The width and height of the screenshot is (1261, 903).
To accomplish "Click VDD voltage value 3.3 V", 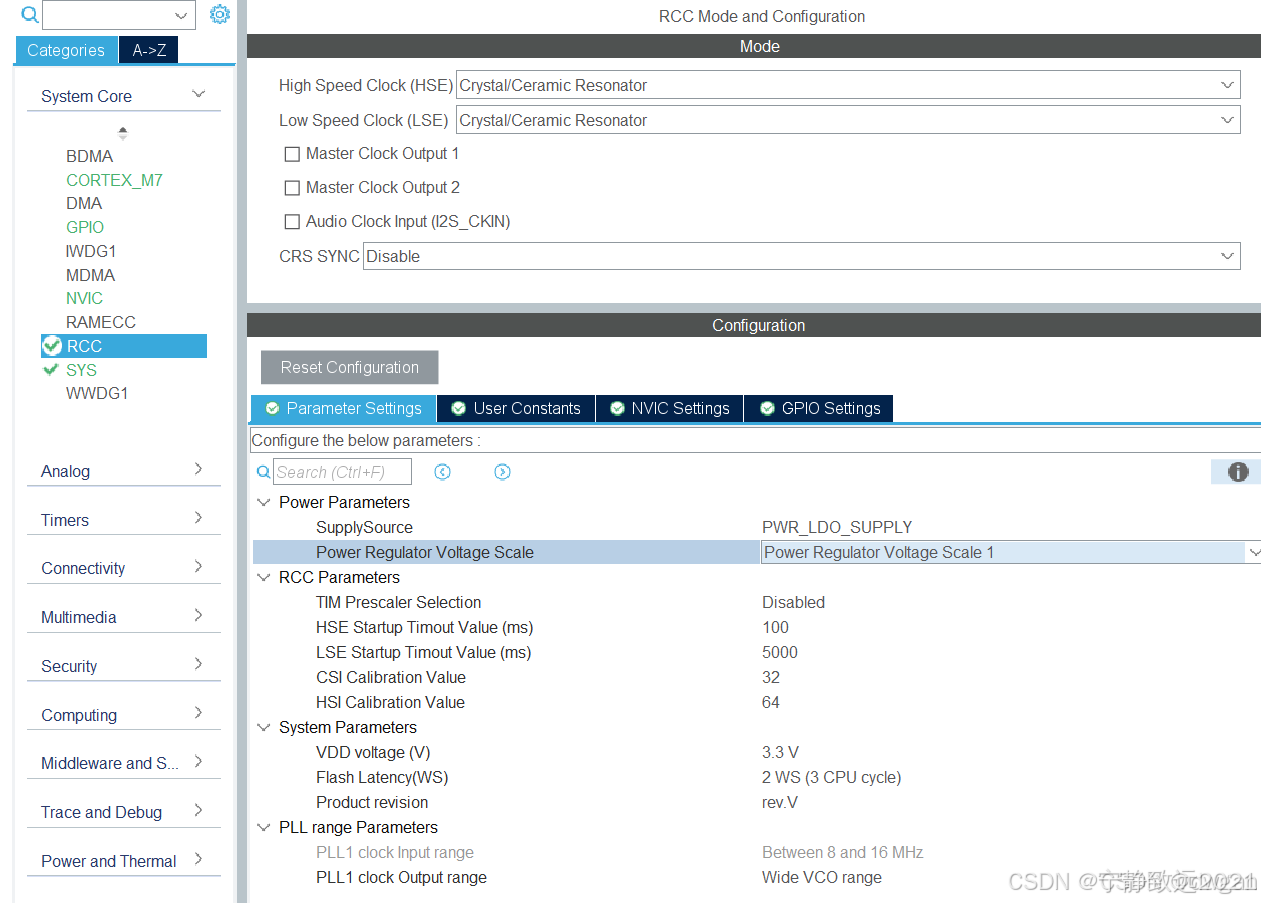I will (x=780, y=752).
